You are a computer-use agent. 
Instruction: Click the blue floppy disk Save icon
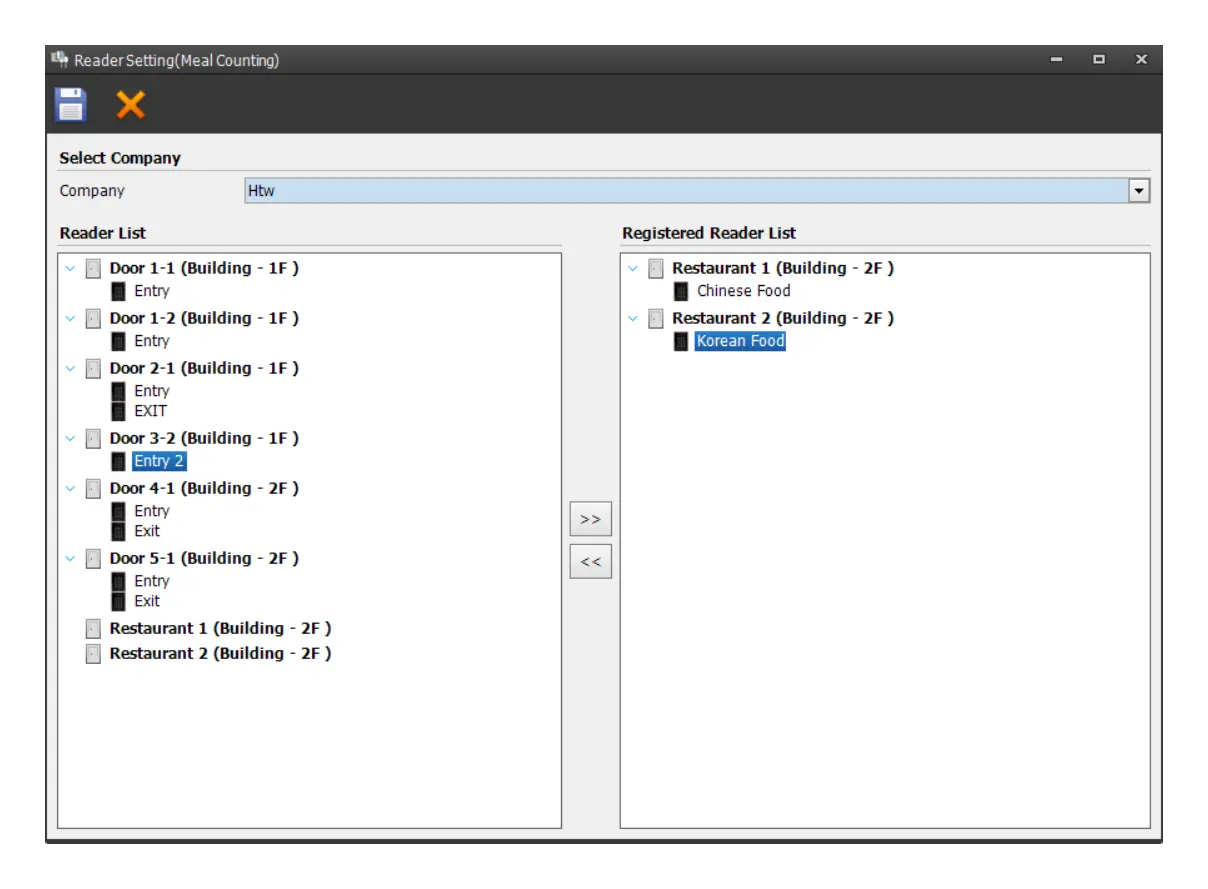click(x=71, y=105)
